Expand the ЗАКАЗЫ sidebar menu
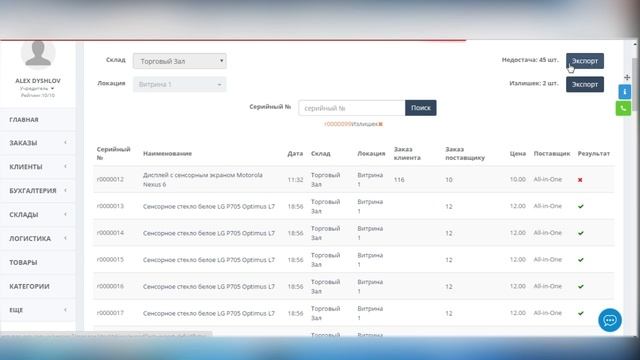 point(38,143)
